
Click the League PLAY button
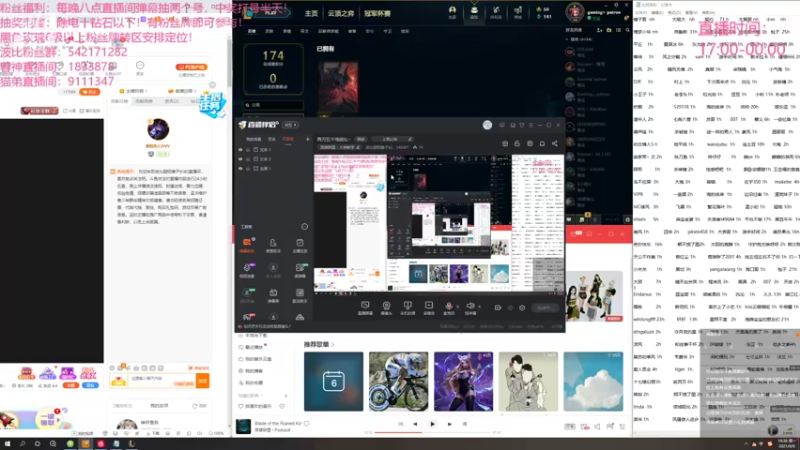tap(270, 13)
